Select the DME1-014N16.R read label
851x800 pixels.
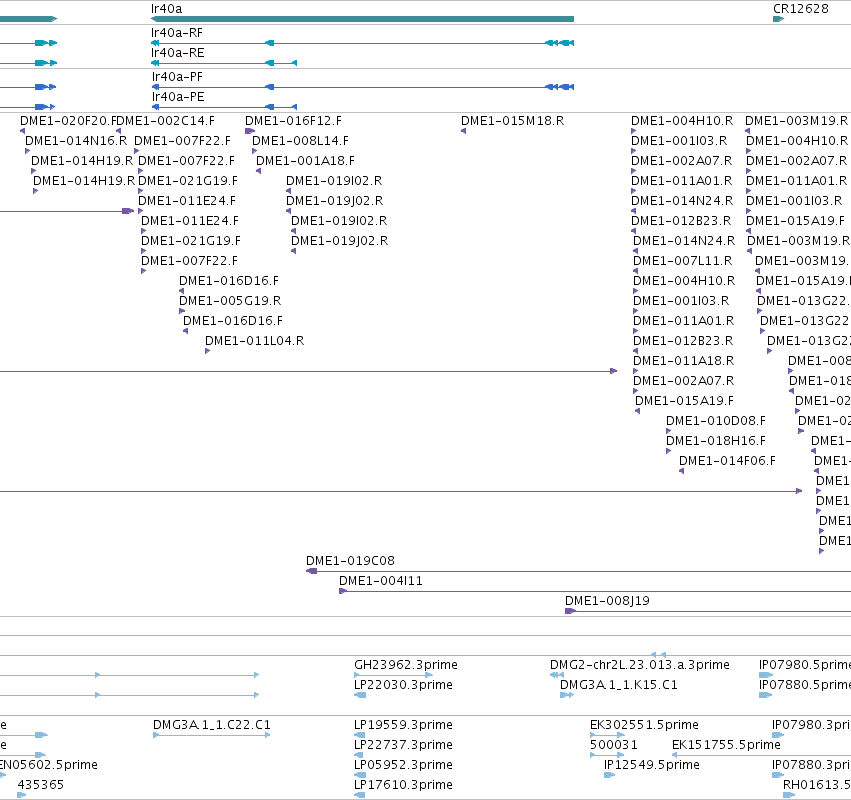pyautogui.click(x=76, y=141)
